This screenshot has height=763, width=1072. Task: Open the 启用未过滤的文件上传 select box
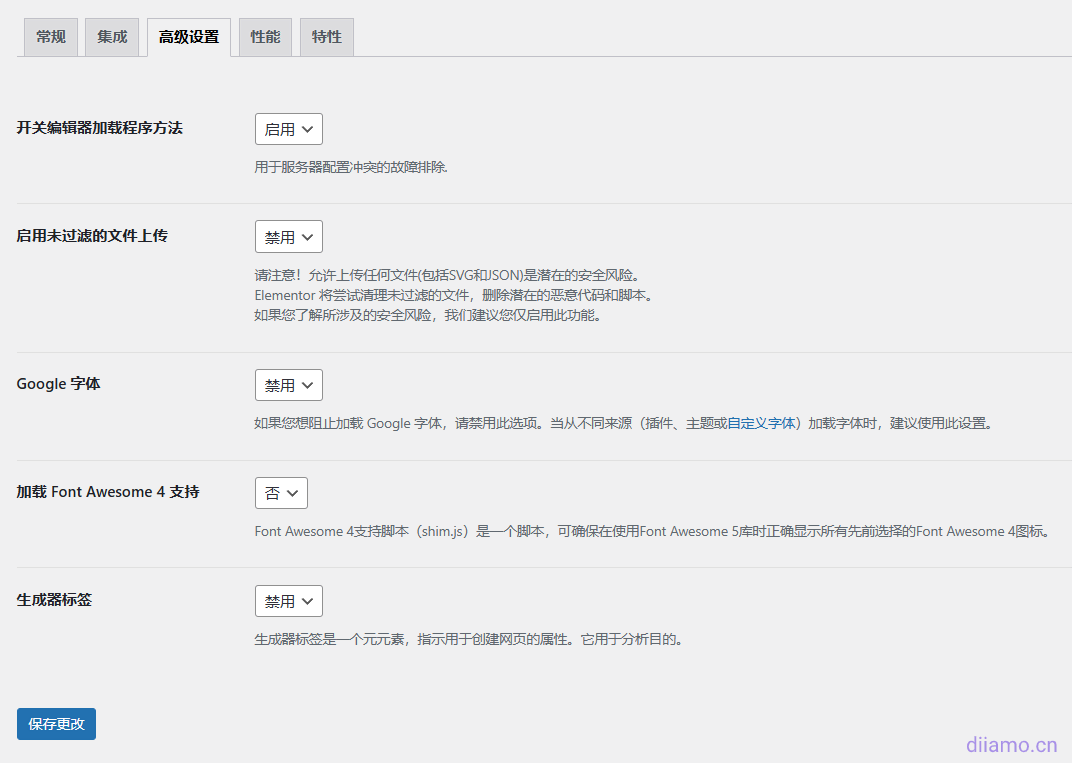[x=288, y=236]
